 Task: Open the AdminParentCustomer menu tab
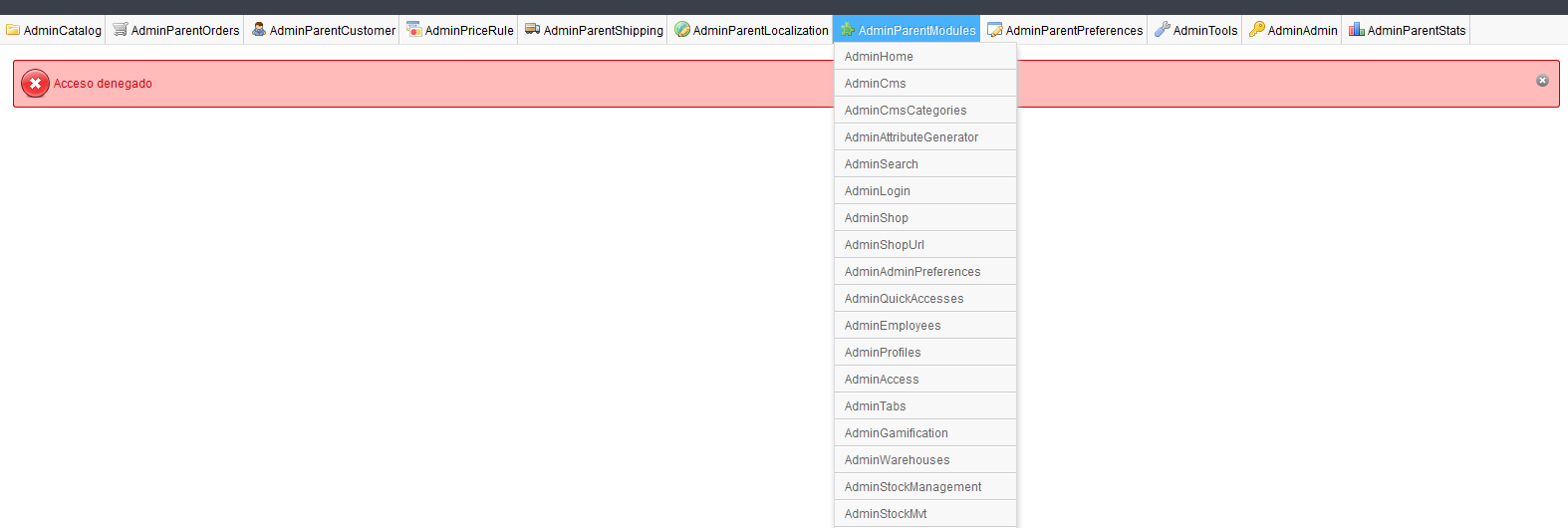324,30
